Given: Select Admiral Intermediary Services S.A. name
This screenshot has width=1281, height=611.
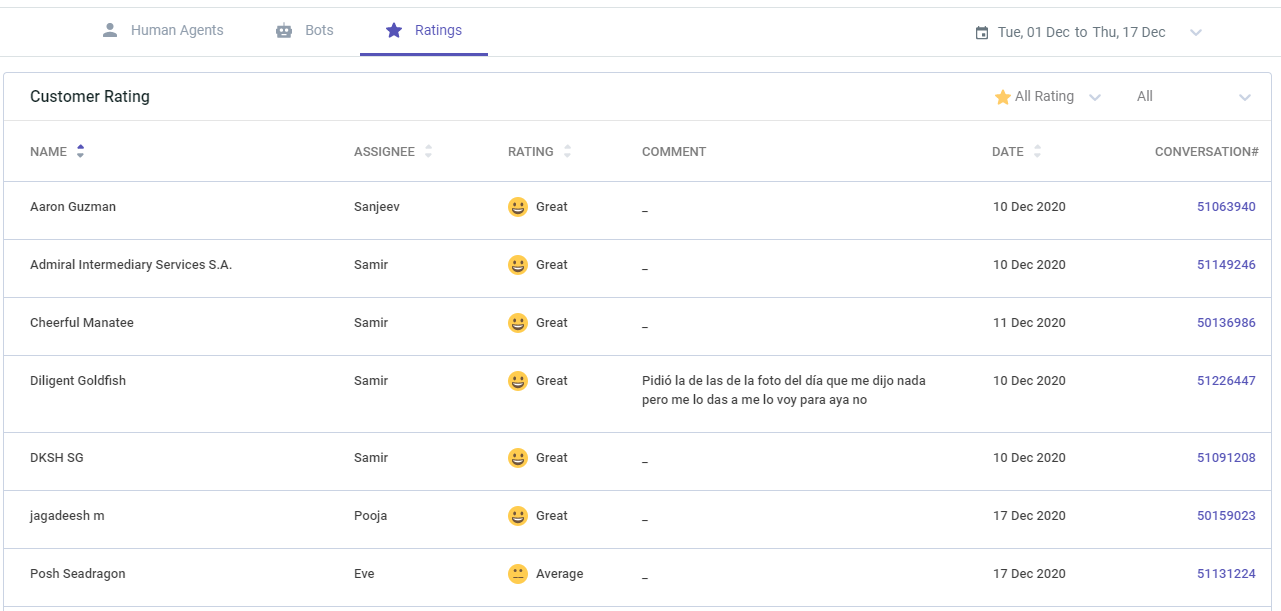Looking at the screenshot, I should click(x=131, y=265).
